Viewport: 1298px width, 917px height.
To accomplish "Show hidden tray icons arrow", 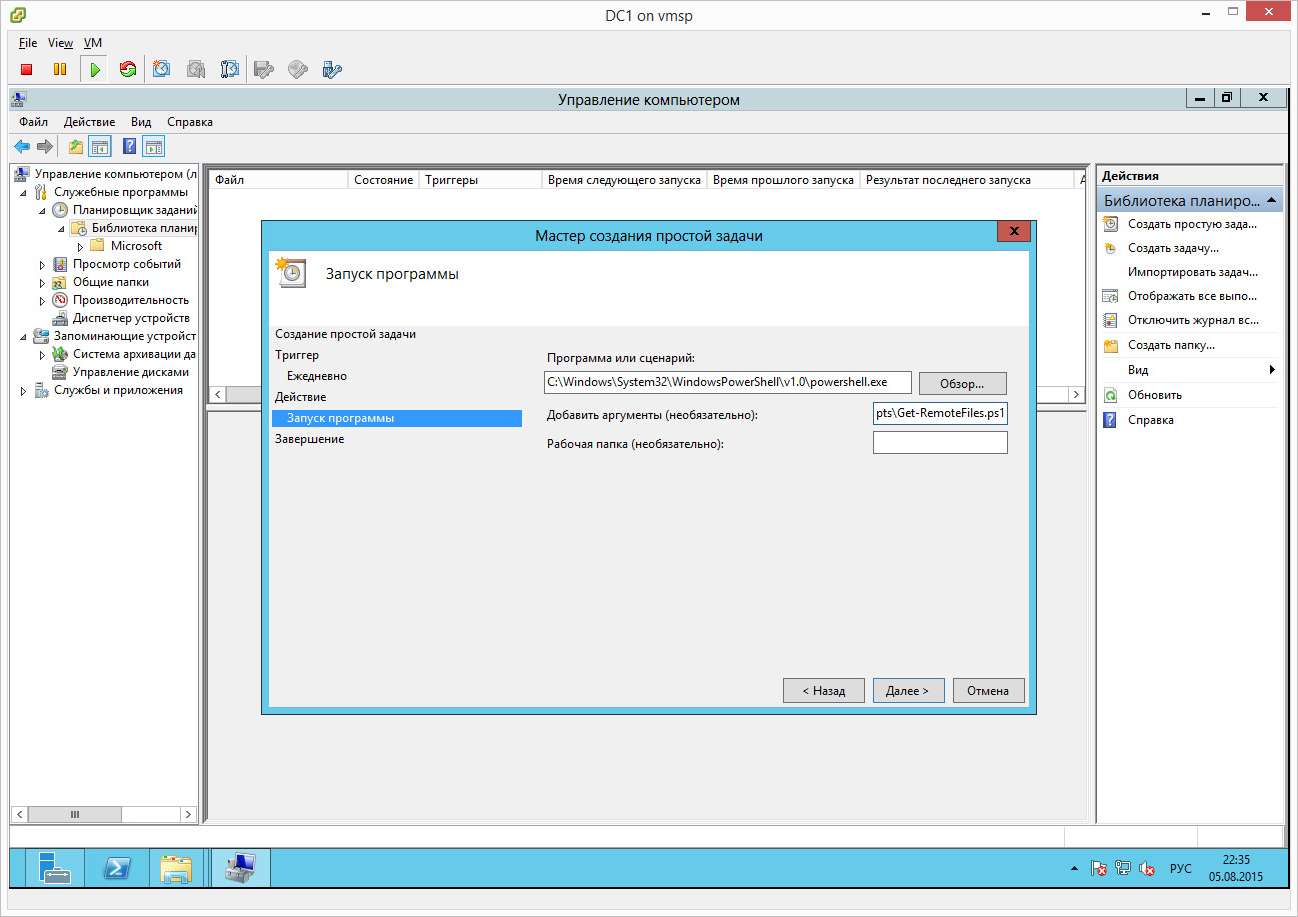I will (x=1075, y=868).
